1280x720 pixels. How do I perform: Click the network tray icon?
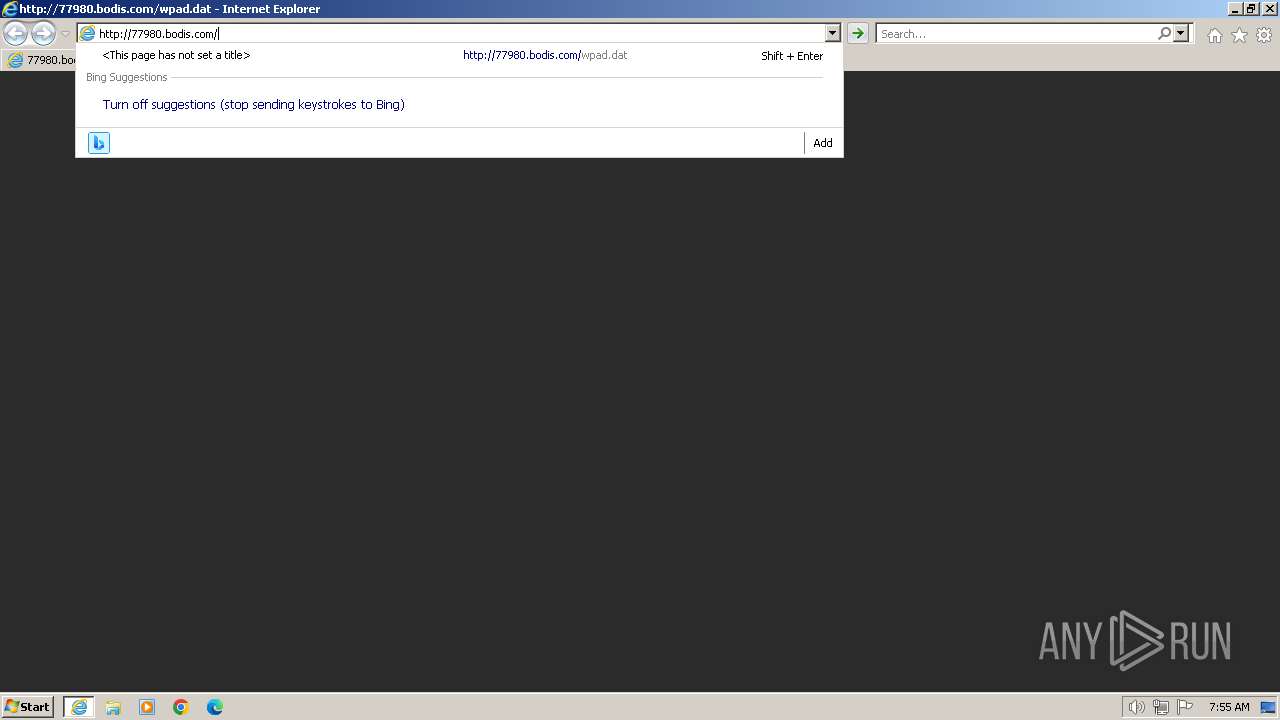[x=1161, y=707]
